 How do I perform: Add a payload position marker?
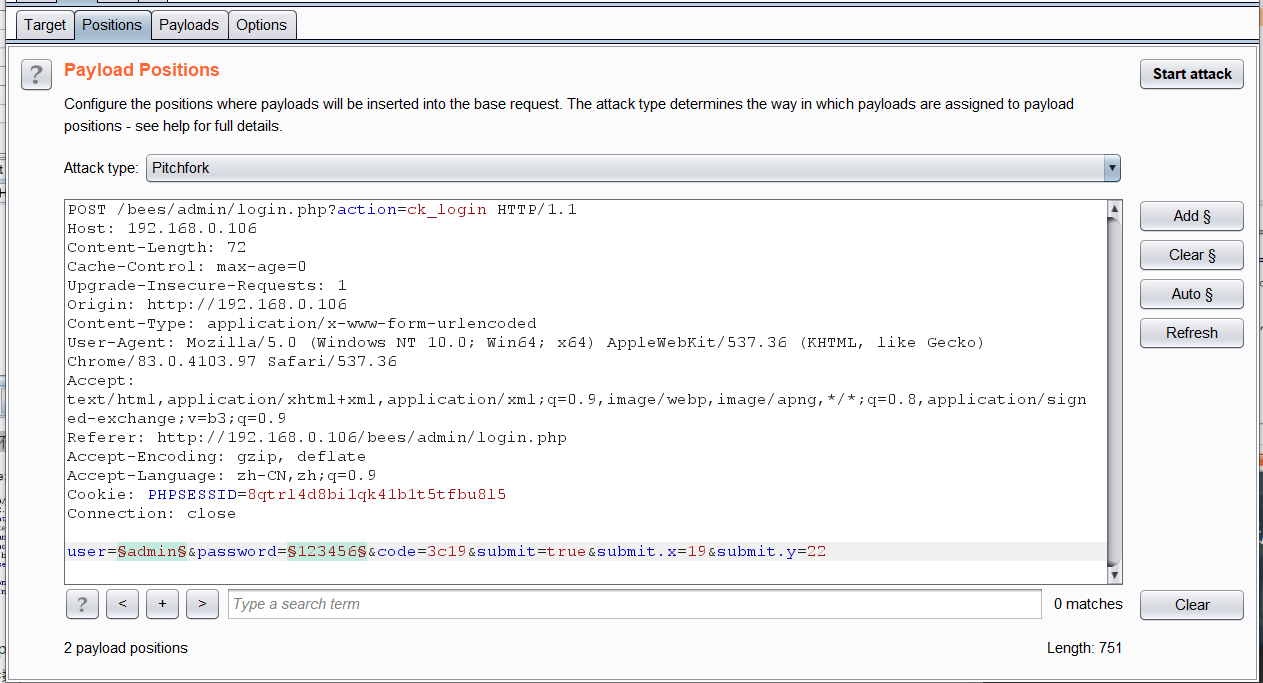[1192, 216]
